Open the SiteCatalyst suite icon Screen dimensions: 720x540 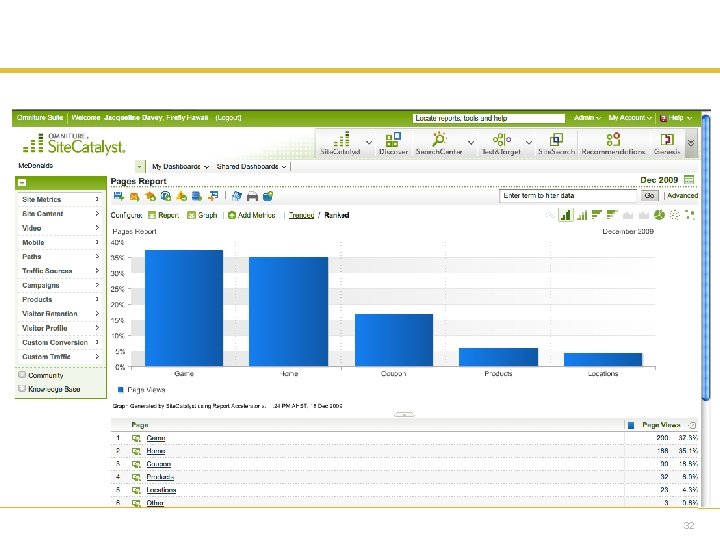click(341, 139)
